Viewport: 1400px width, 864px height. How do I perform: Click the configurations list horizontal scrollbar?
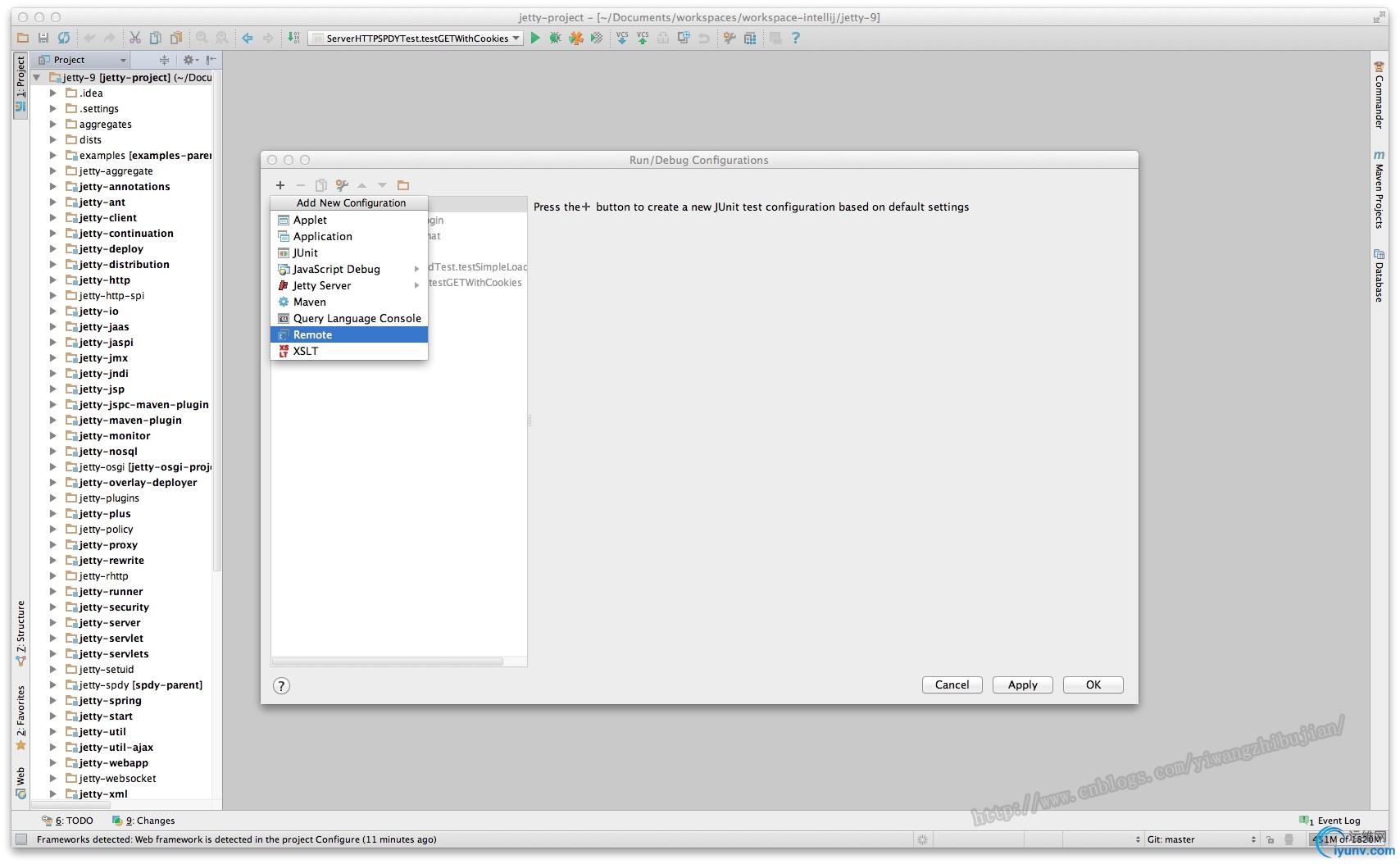coord(387,662)
